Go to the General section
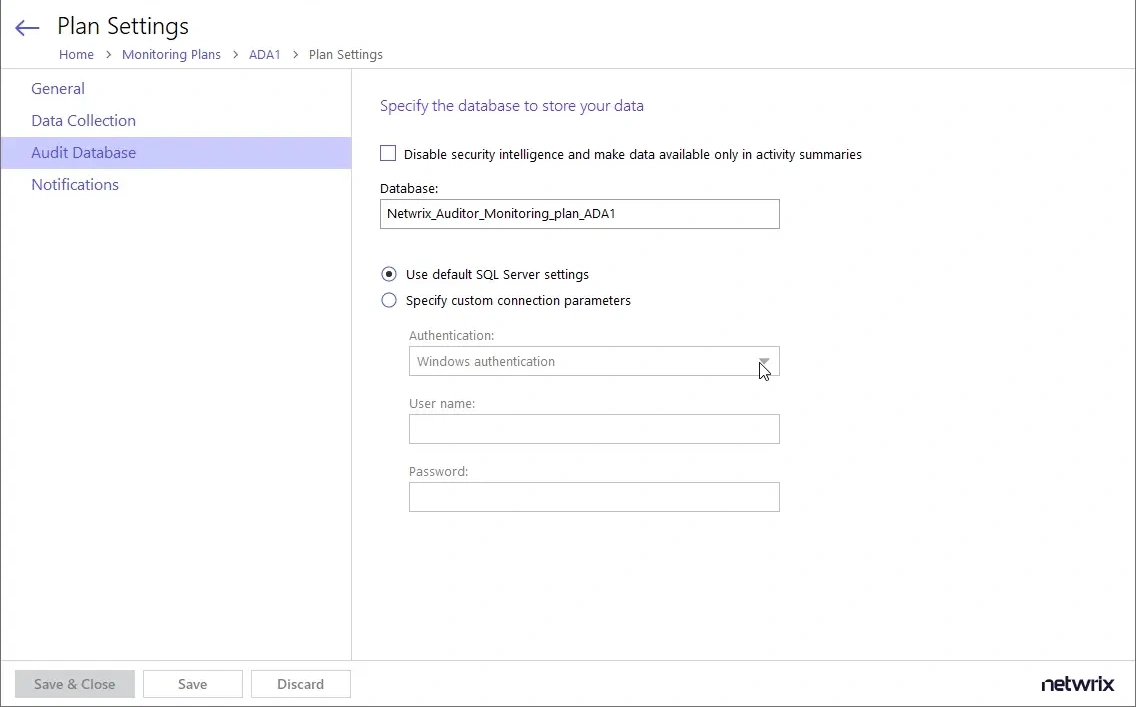The width and height of the screenshot is (1136, 707). (x=57, y=88)
